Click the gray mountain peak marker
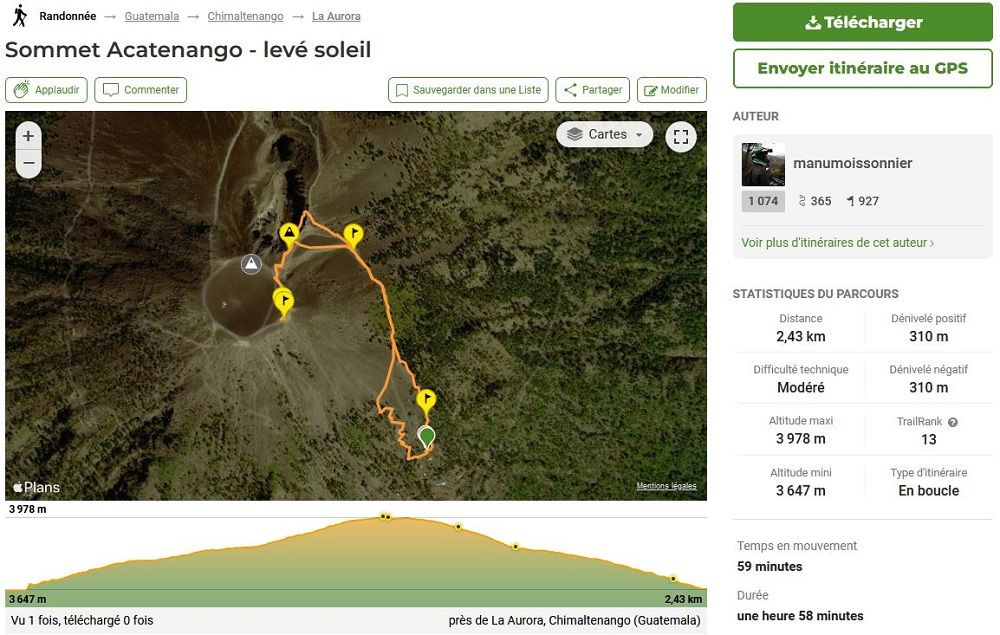The height and width of the screenshot is (635, 1000). [251, 264]
